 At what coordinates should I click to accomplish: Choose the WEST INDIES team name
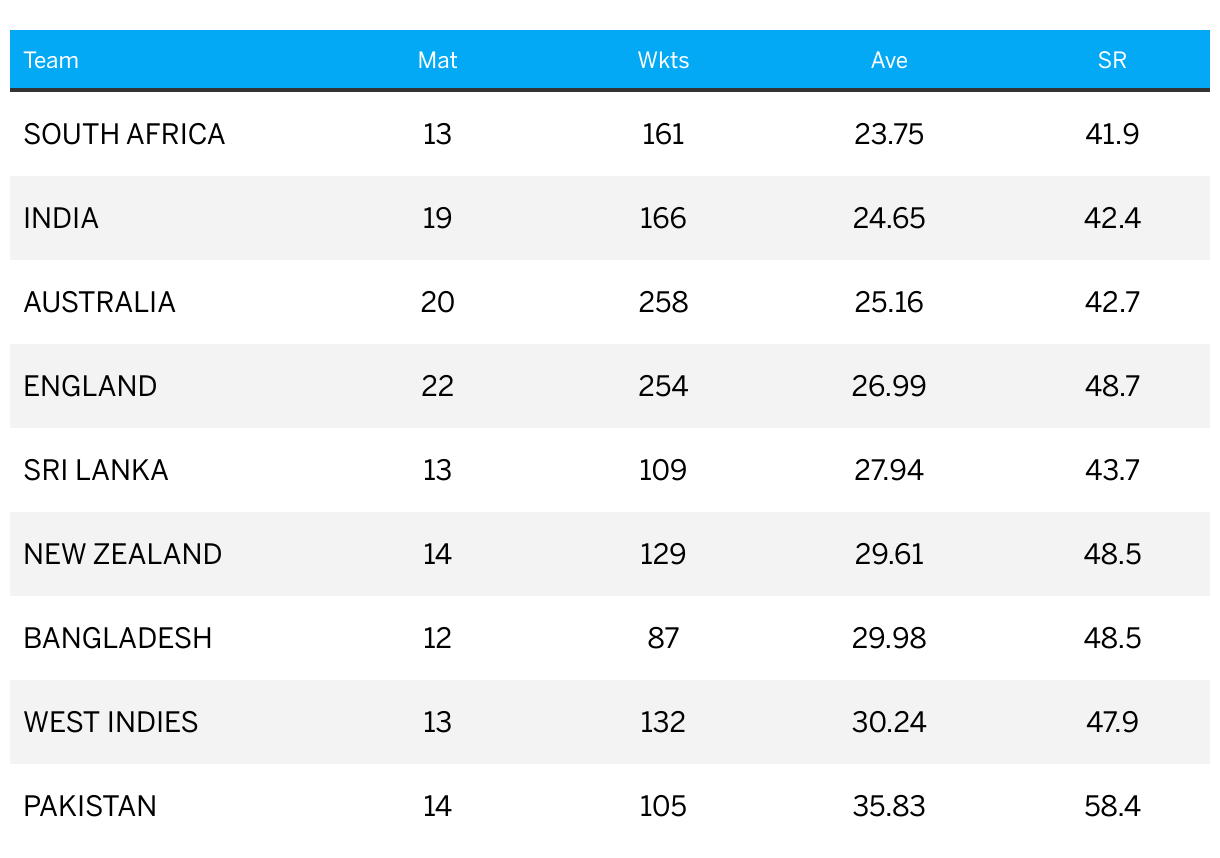111,722
